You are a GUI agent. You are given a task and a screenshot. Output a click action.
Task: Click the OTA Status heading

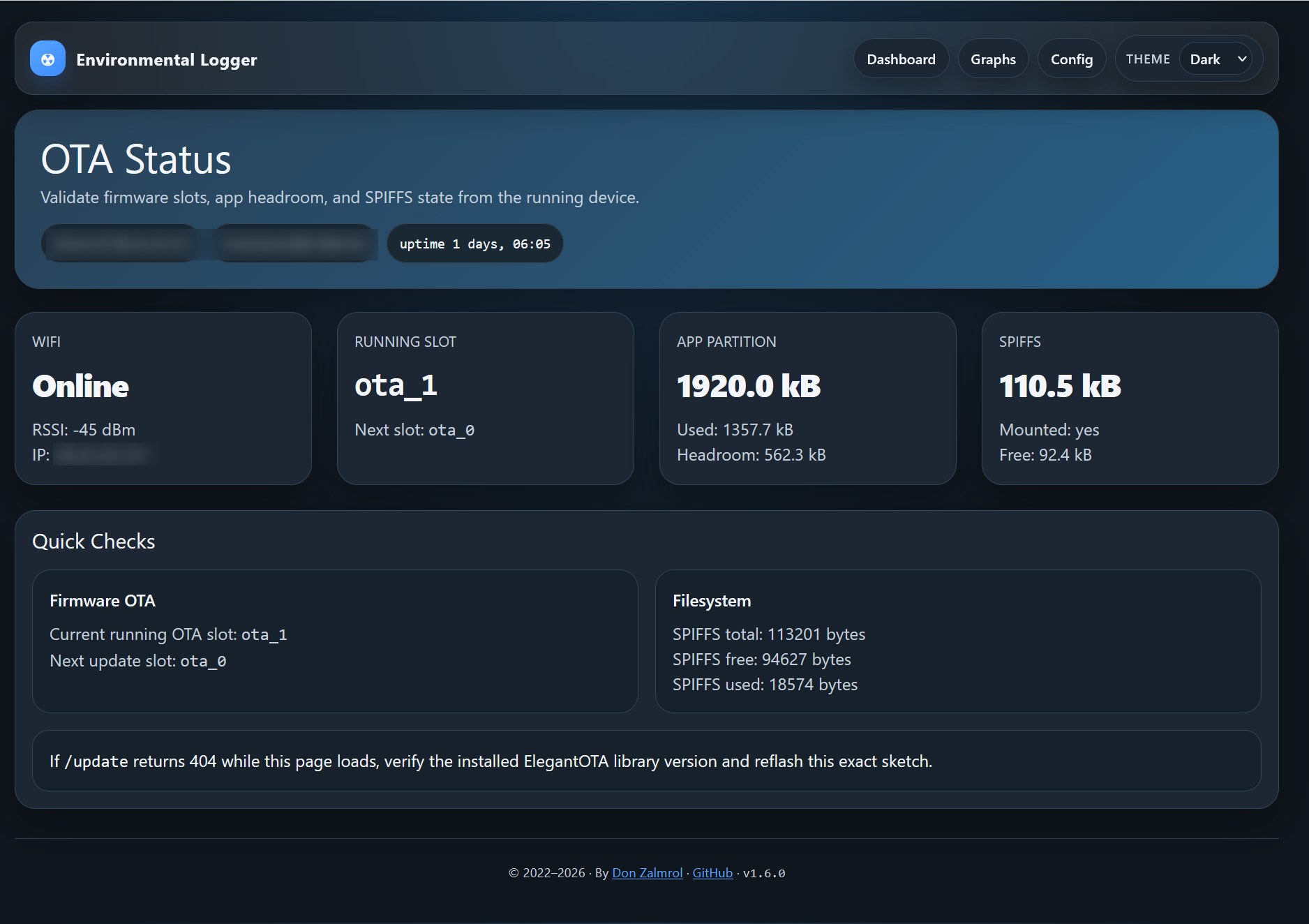(136, 159)
